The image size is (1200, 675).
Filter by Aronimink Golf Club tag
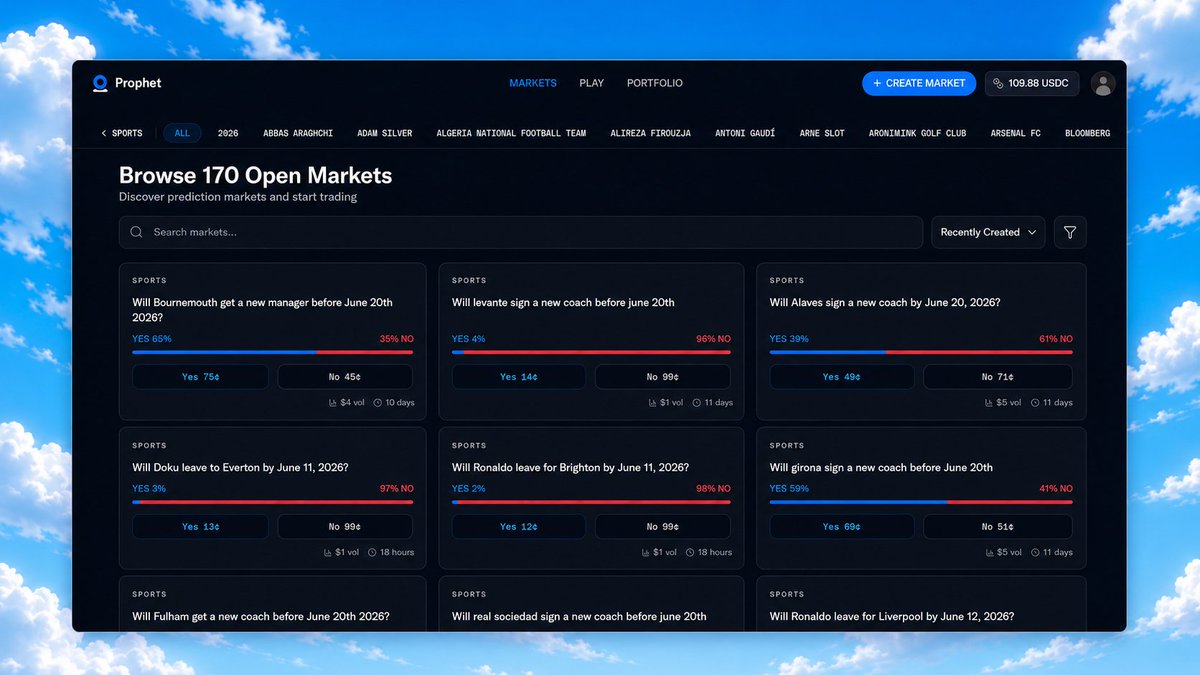tap(918, 133)
